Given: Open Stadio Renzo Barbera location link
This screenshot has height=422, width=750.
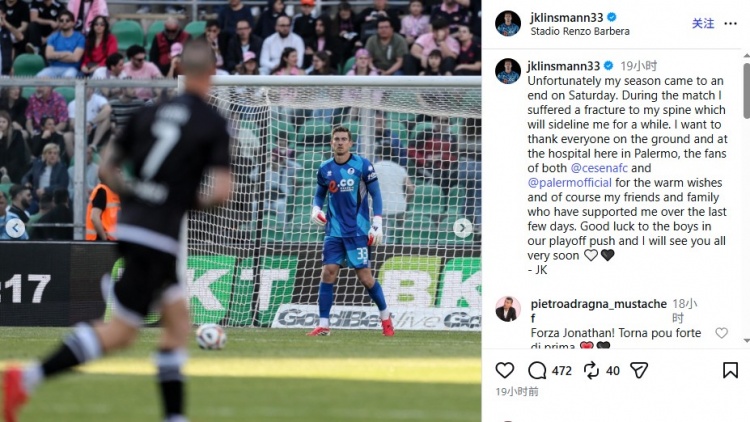Looking at the screenshot, I should tap(580, 32).
